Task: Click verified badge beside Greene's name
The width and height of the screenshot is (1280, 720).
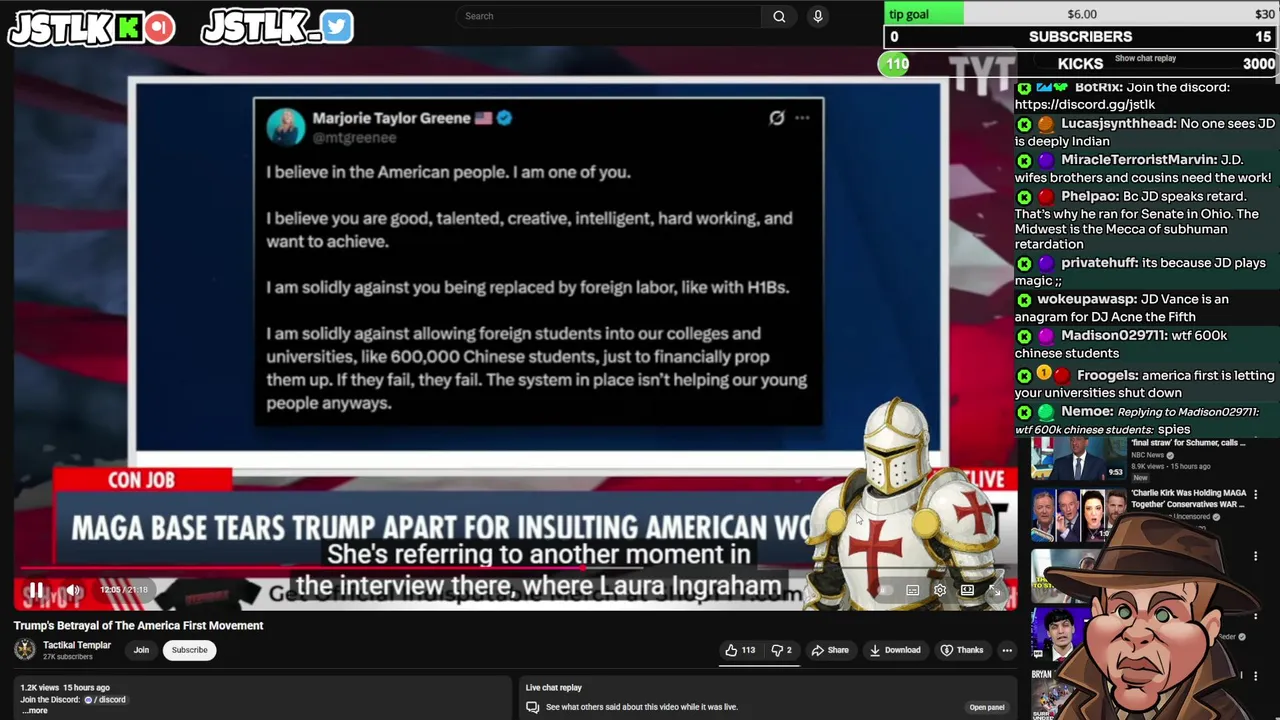Action: [x=504, y=118]
